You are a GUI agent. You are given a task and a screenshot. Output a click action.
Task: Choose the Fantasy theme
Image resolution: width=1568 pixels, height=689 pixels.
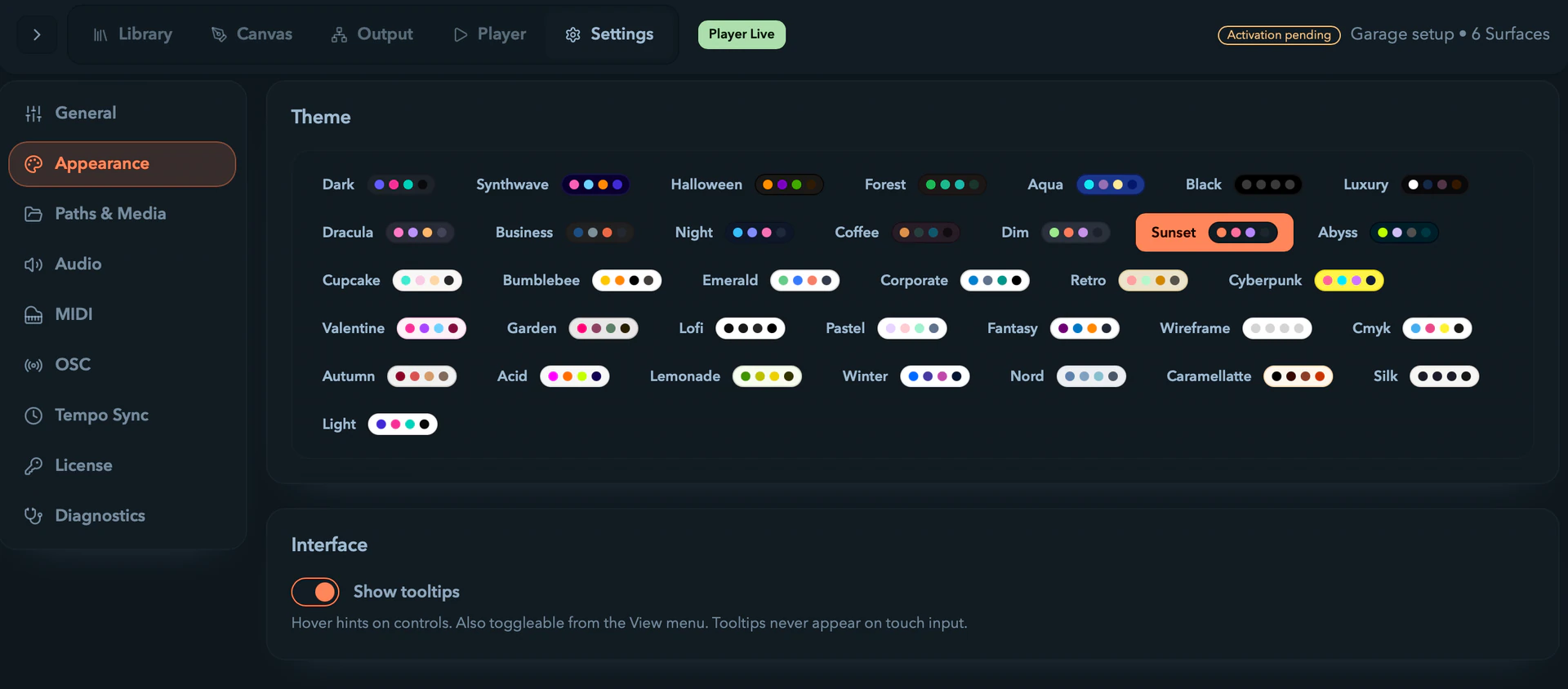point(1053,329)
